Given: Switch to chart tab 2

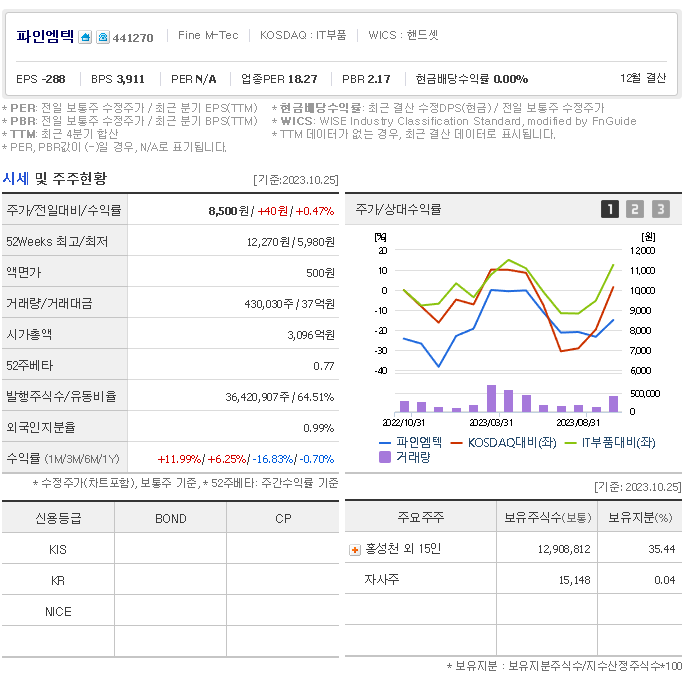Looking at the screenshot, I should click(635, 209).
